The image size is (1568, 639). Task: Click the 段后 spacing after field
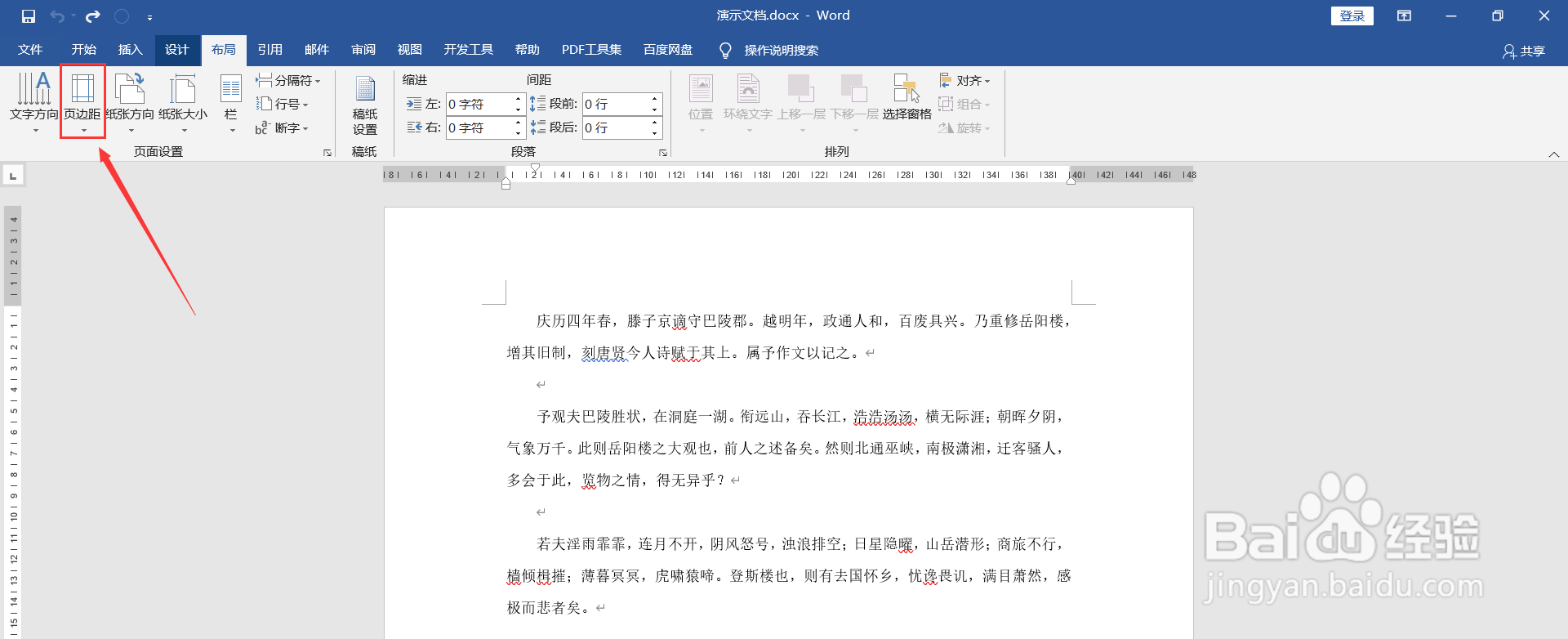616,127
